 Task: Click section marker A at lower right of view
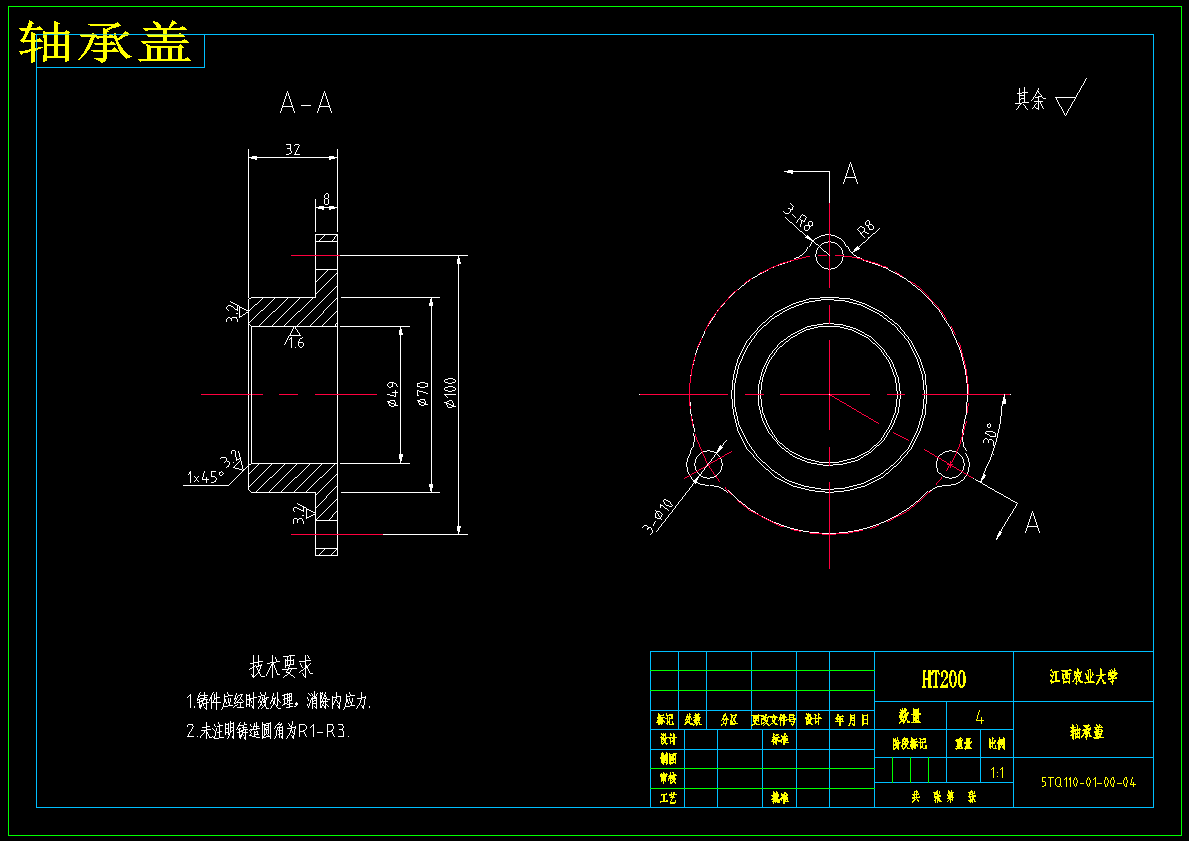tap(1032, 522)
